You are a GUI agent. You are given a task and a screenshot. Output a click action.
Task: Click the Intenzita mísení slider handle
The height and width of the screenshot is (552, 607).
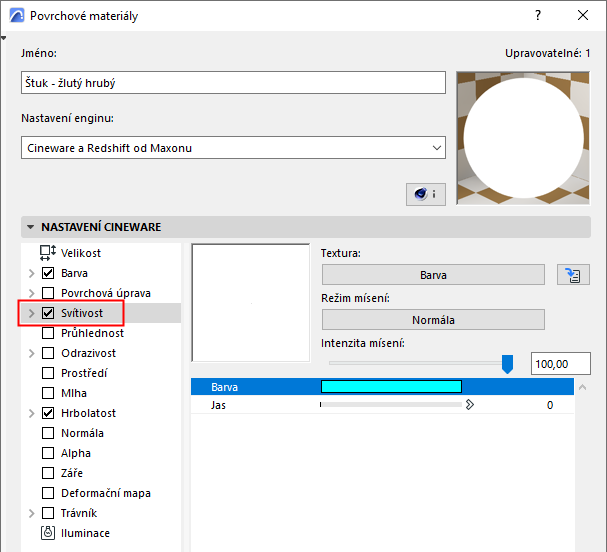(x=507, y=364)
